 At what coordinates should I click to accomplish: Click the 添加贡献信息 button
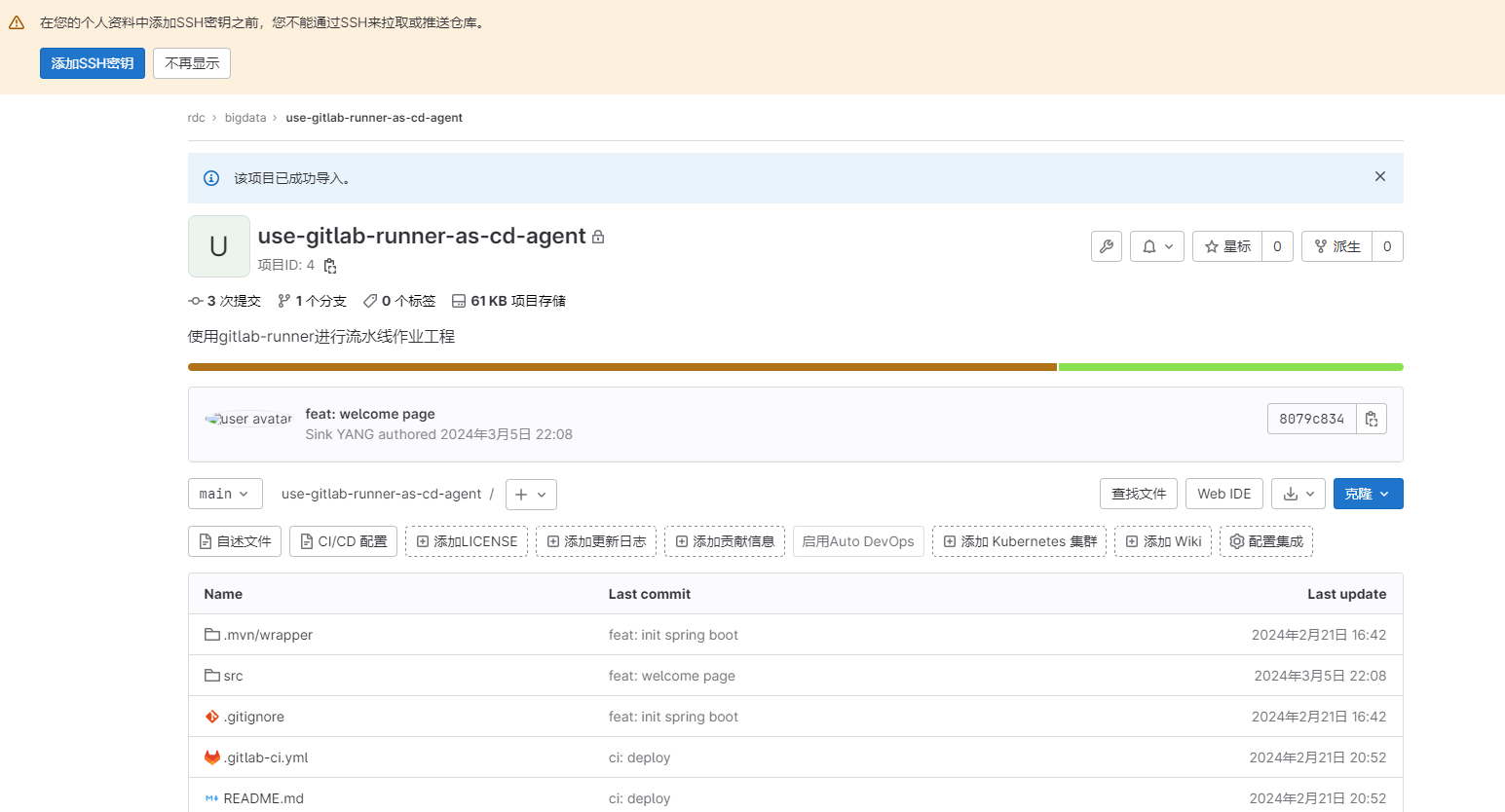click(x=725, y=541)
